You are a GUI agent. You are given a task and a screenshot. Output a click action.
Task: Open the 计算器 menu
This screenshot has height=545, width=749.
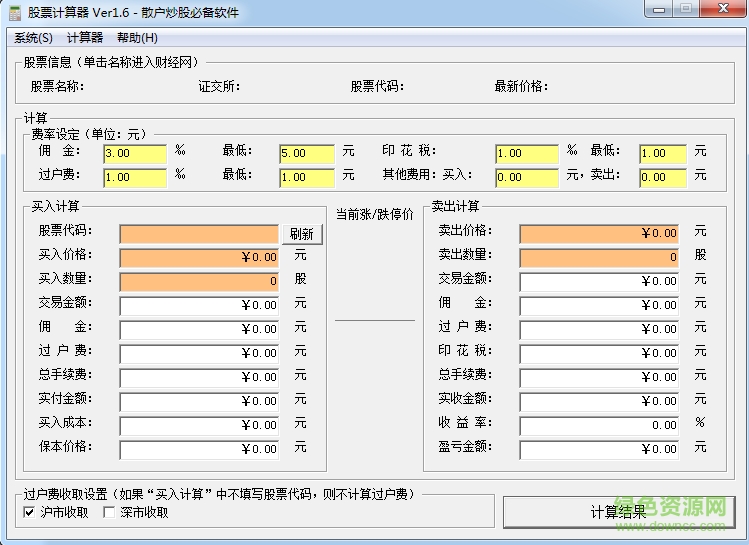pyautogui.click(x=85, y=38)
